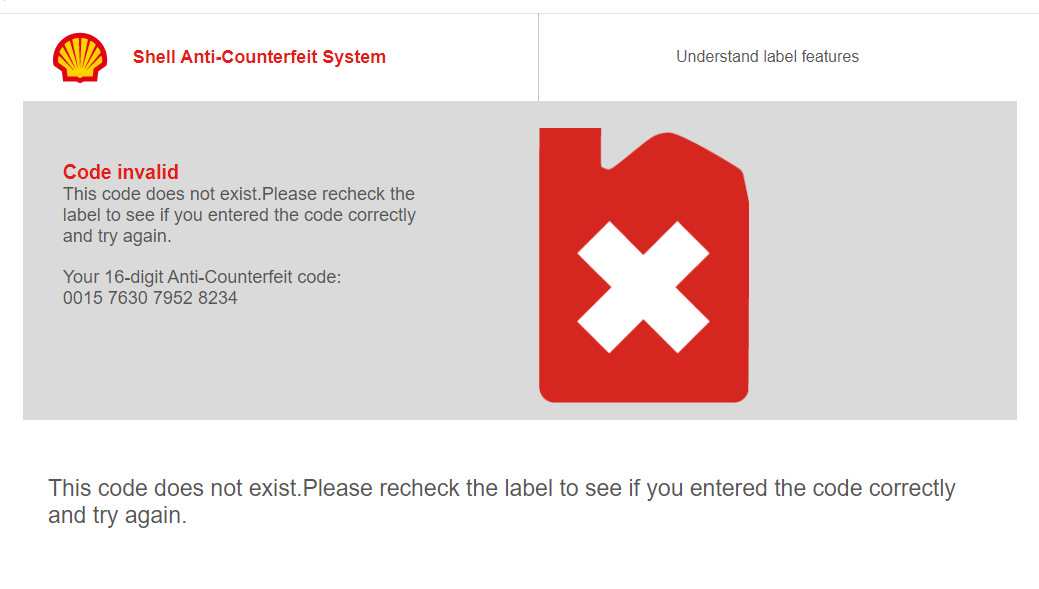
Task: Click the red oil canister icon
Action: pyautogui.click(x=644, y=265)
